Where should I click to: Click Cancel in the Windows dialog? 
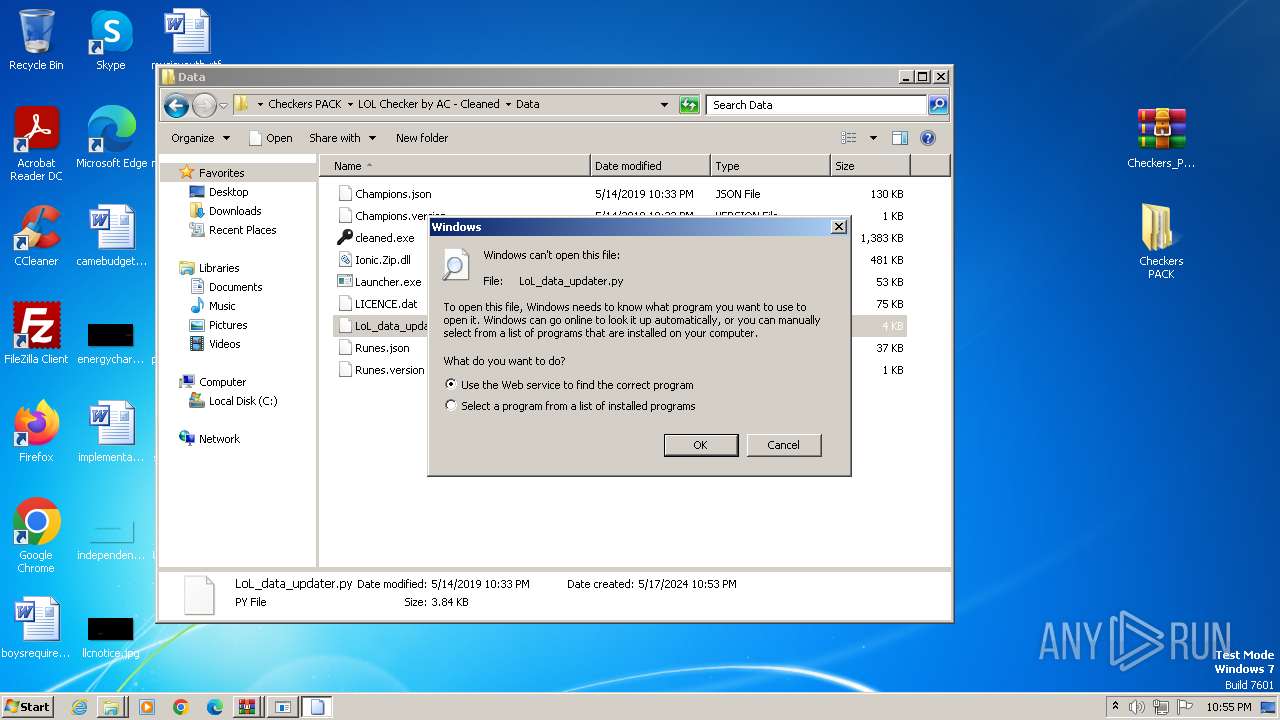click(x=783, y=445)
